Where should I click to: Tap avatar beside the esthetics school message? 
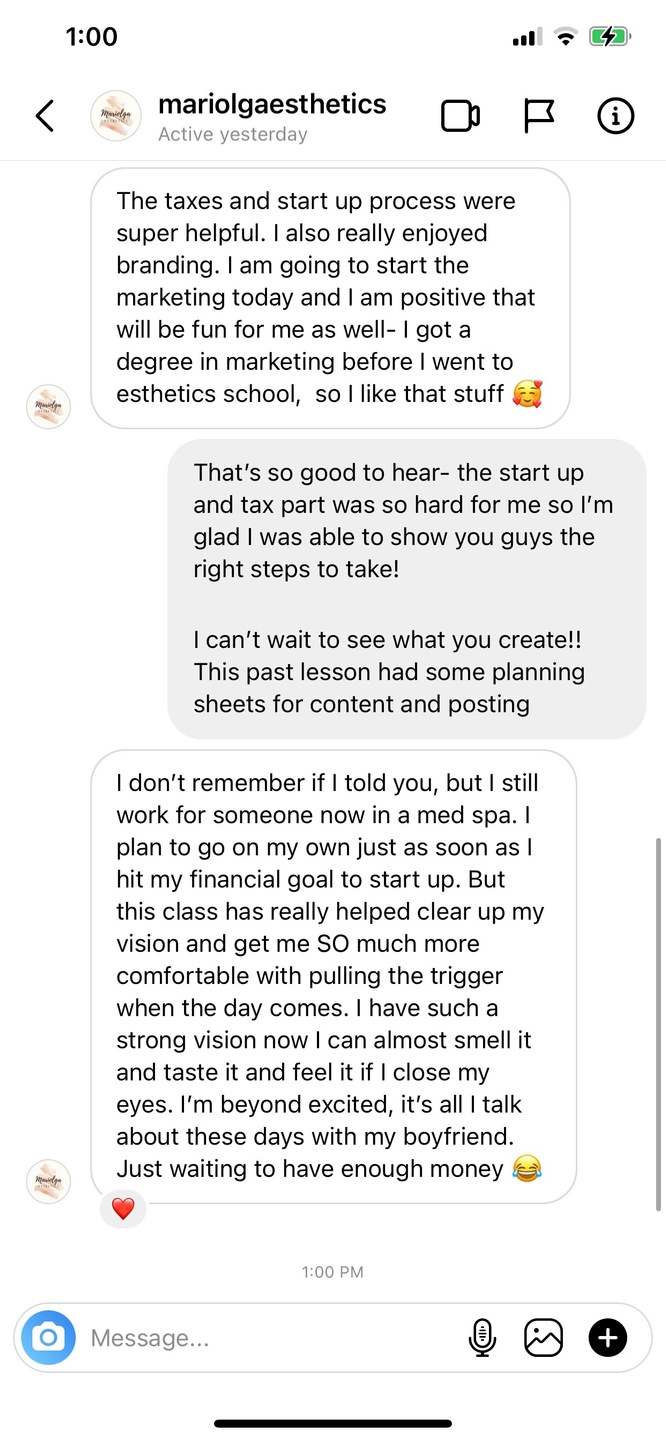coord(48,406)
